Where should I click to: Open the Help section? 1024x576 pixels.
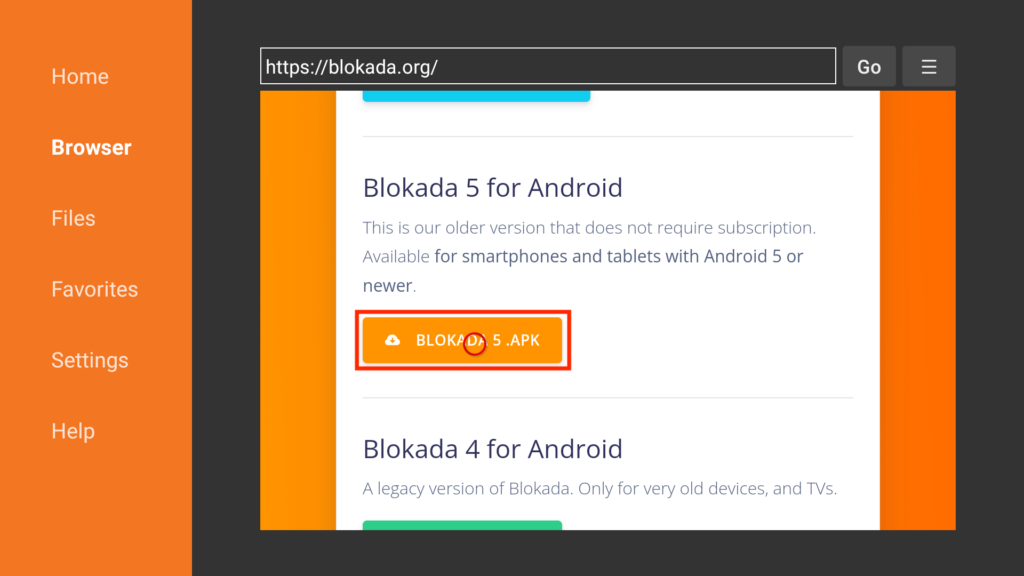tap(70, 431)
